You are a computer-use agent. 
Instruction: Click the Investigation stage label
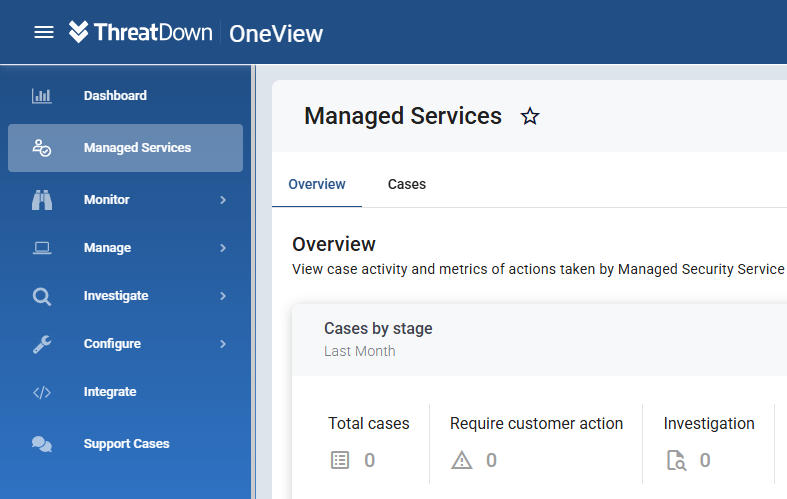click(x=709, y=423)
